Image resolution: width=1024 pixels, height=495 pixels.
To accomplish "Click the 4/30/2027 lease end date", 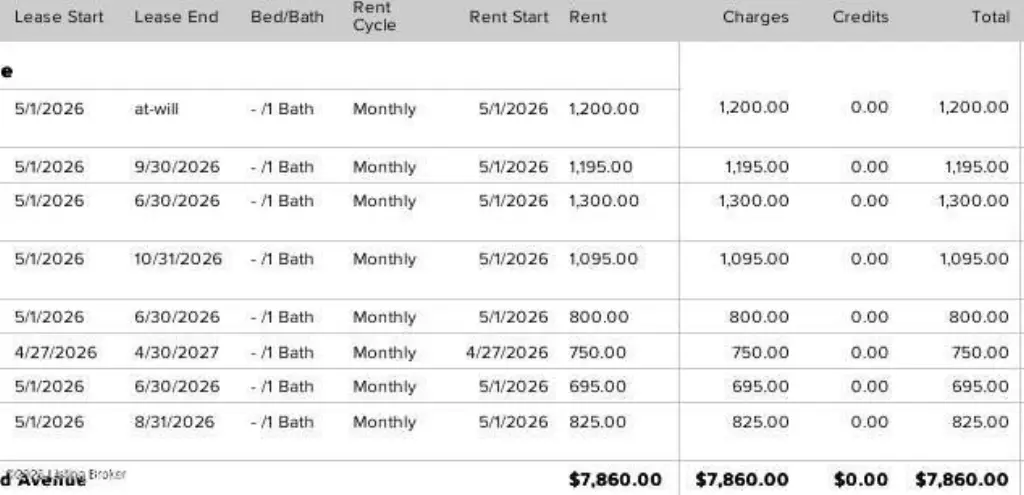I will pos(177,353).
